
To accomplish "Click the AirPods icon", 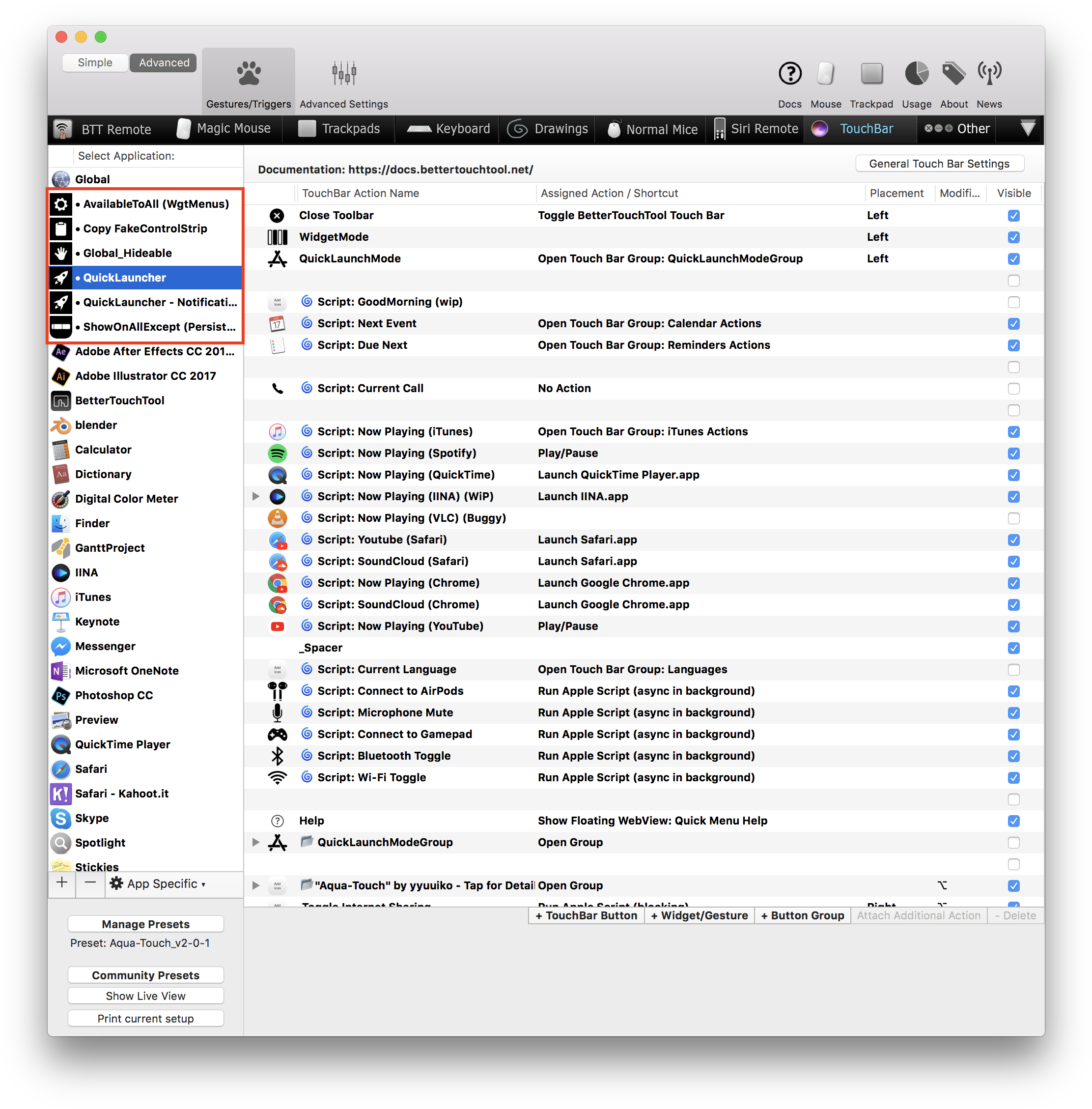I will tap(277, 691).
